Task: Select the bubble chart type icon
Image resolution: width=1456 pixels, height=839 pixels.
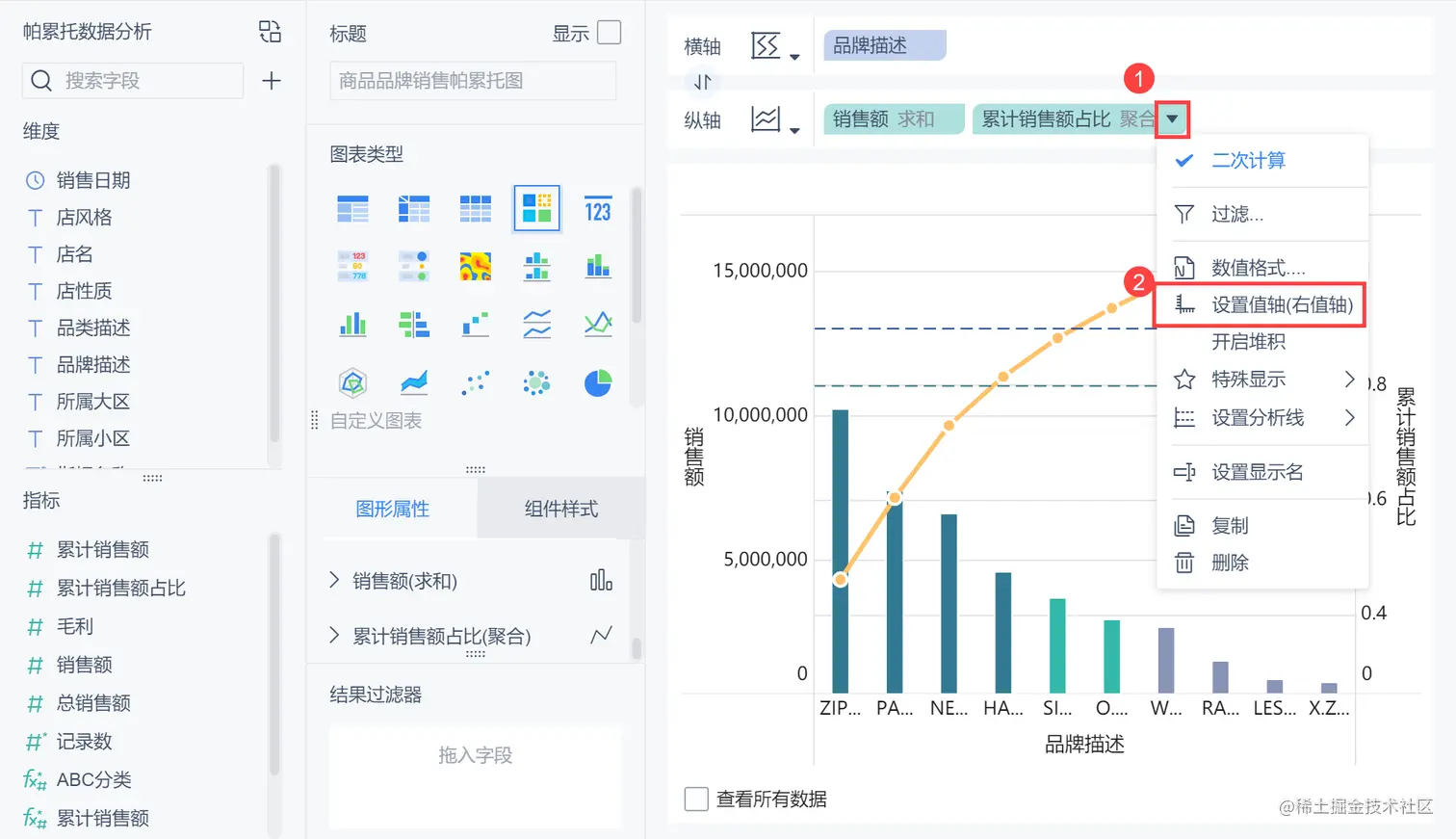Action: [536, 382]
